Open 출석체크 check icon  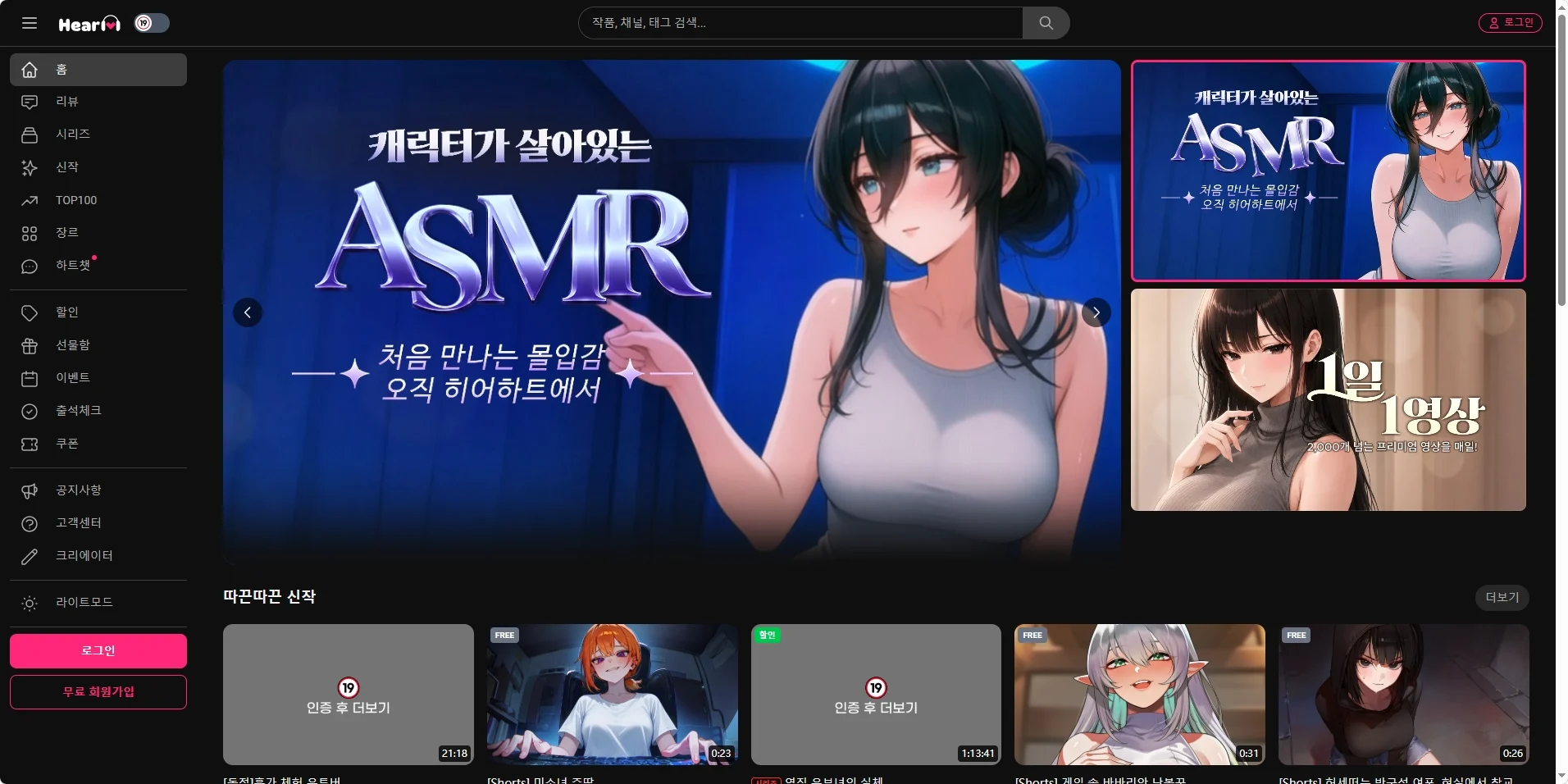tap(30, 412)
